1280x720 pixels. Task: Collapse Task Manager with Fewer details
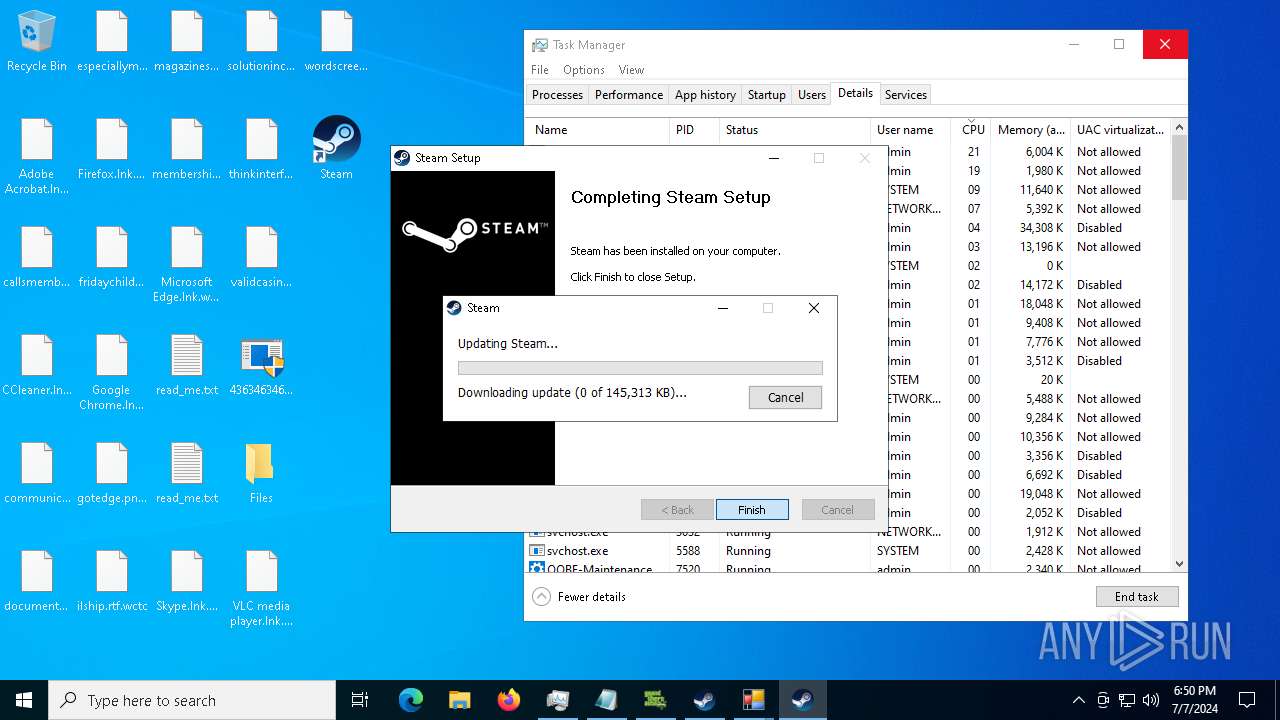point(579,597)
